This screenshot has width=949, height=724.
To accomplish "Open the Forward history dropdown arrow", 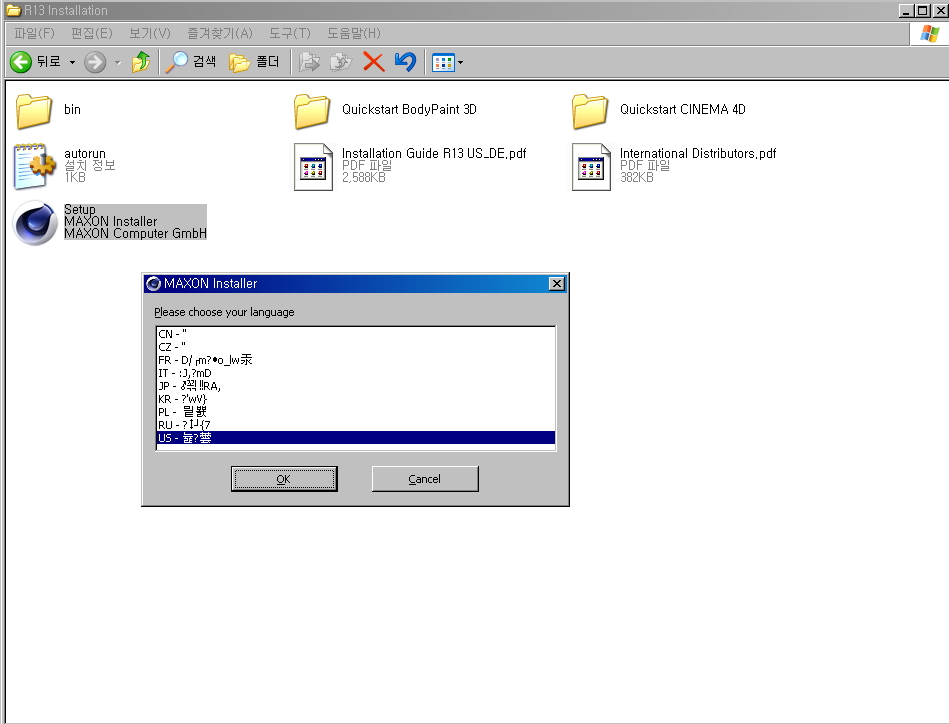I will (117, 62).
